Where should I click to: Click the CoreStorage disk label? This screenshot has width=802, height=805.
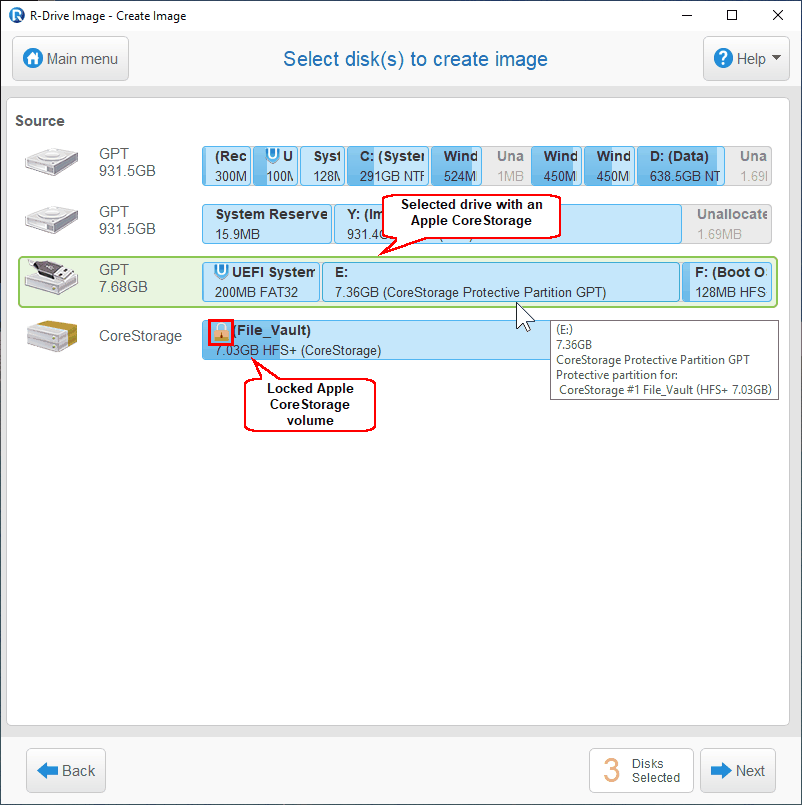click(x=140, y=336)
